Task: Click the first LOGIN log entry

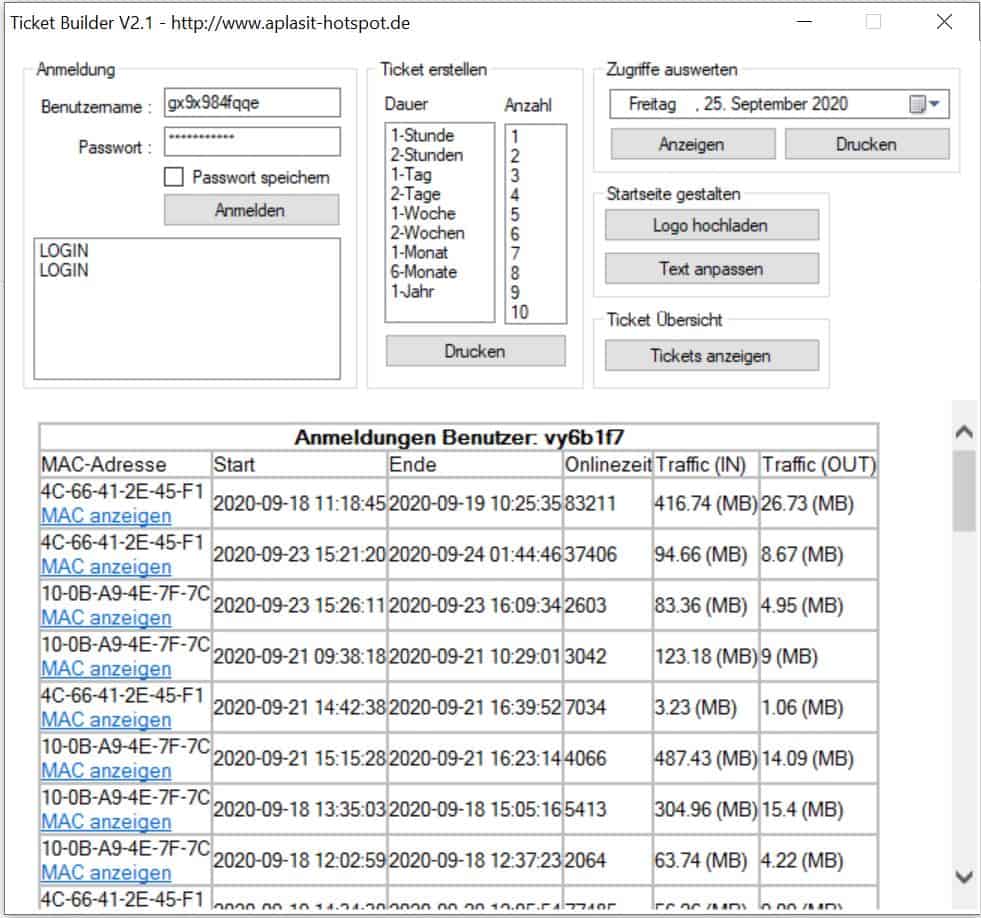Action: [64, 250]
